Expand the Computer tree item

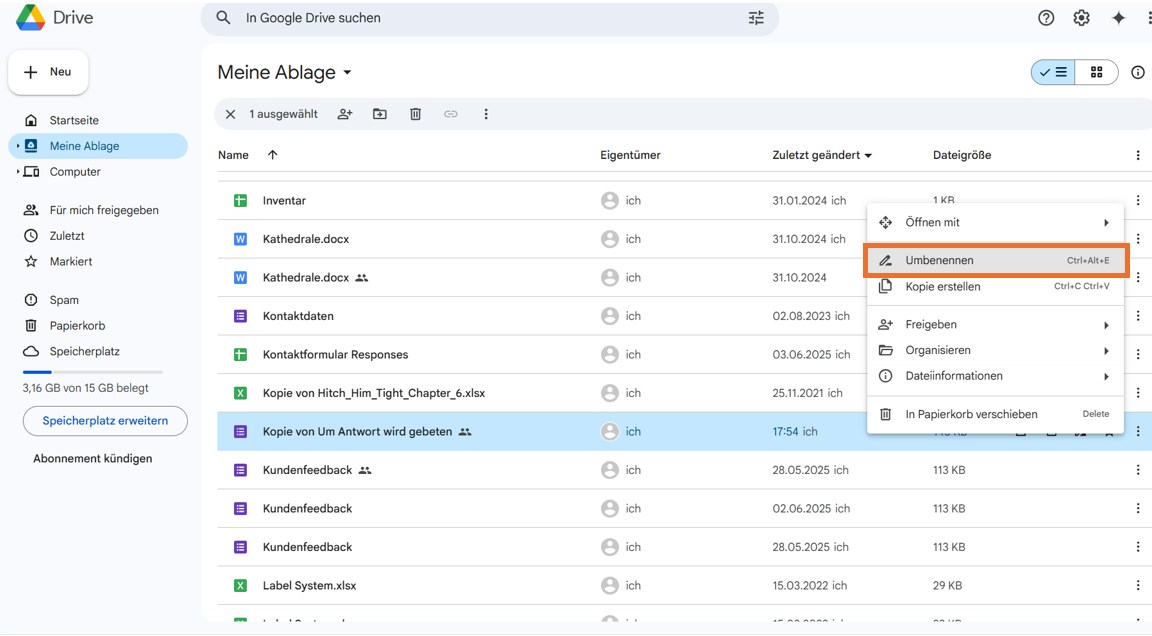tap(18, 172)
